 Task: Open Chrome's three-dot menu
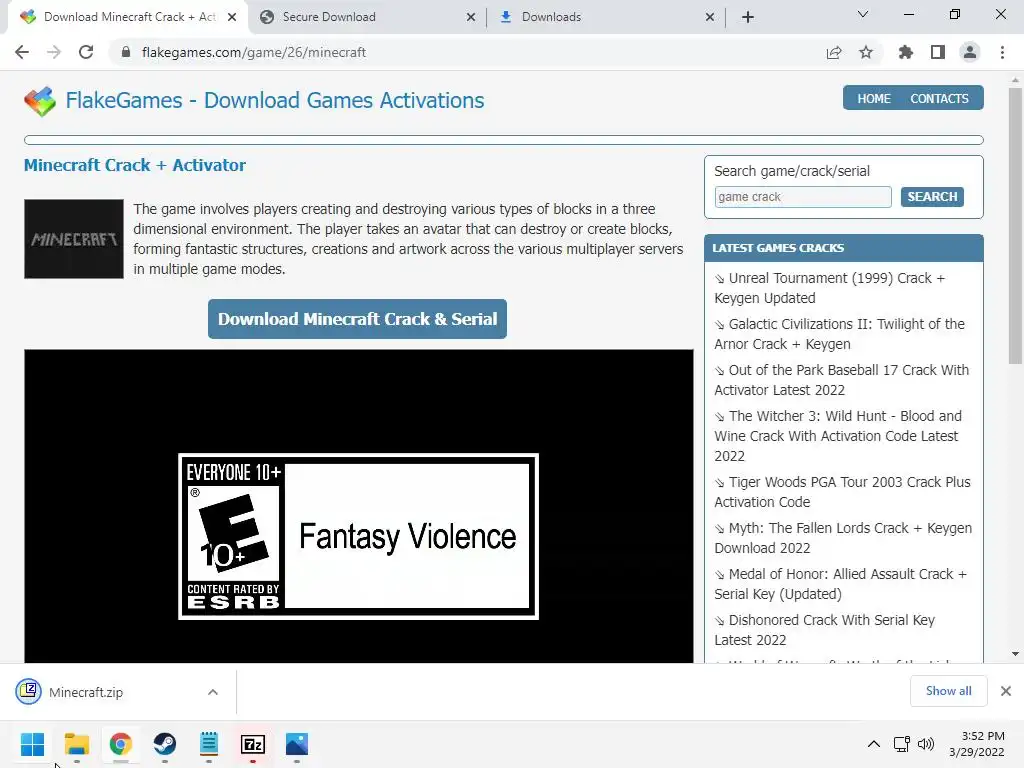point(1002,52)
